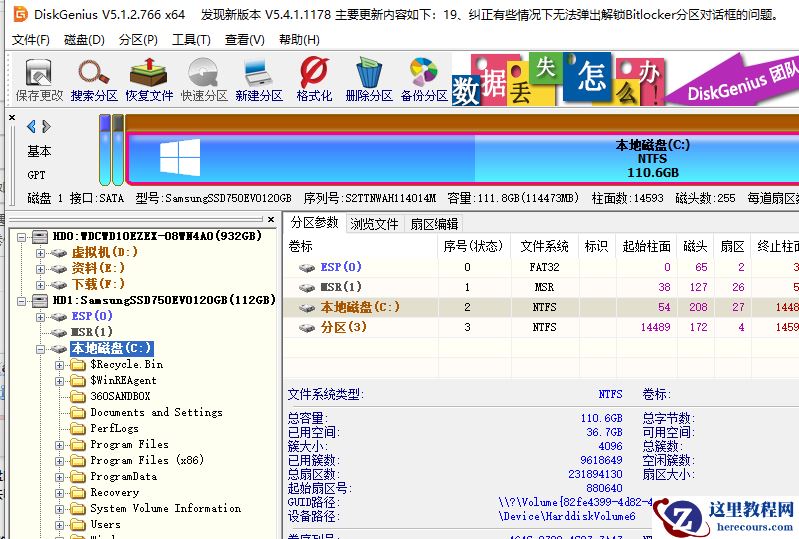Select the $WinREAgent tree item
799x539 pixels.
pyautogui.click(x=123, y=380)
